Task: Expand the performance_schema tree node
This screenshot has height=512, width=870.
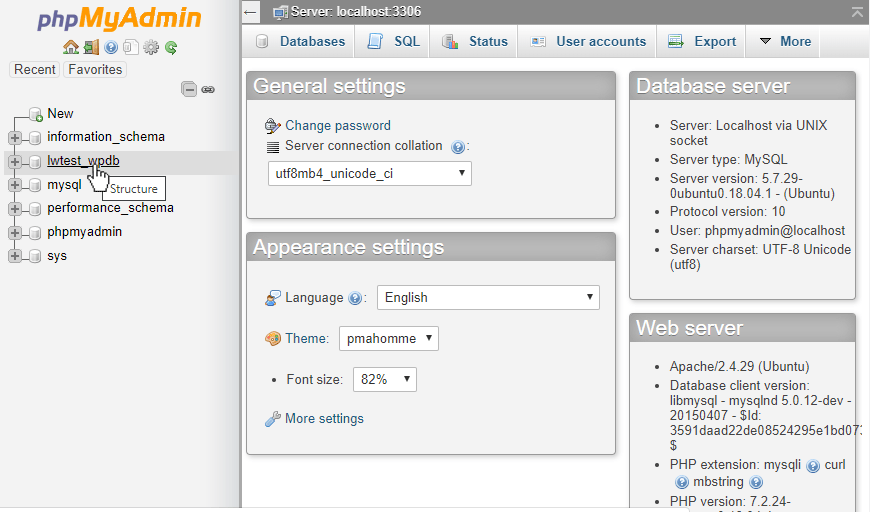Action: tap(15, 209)
